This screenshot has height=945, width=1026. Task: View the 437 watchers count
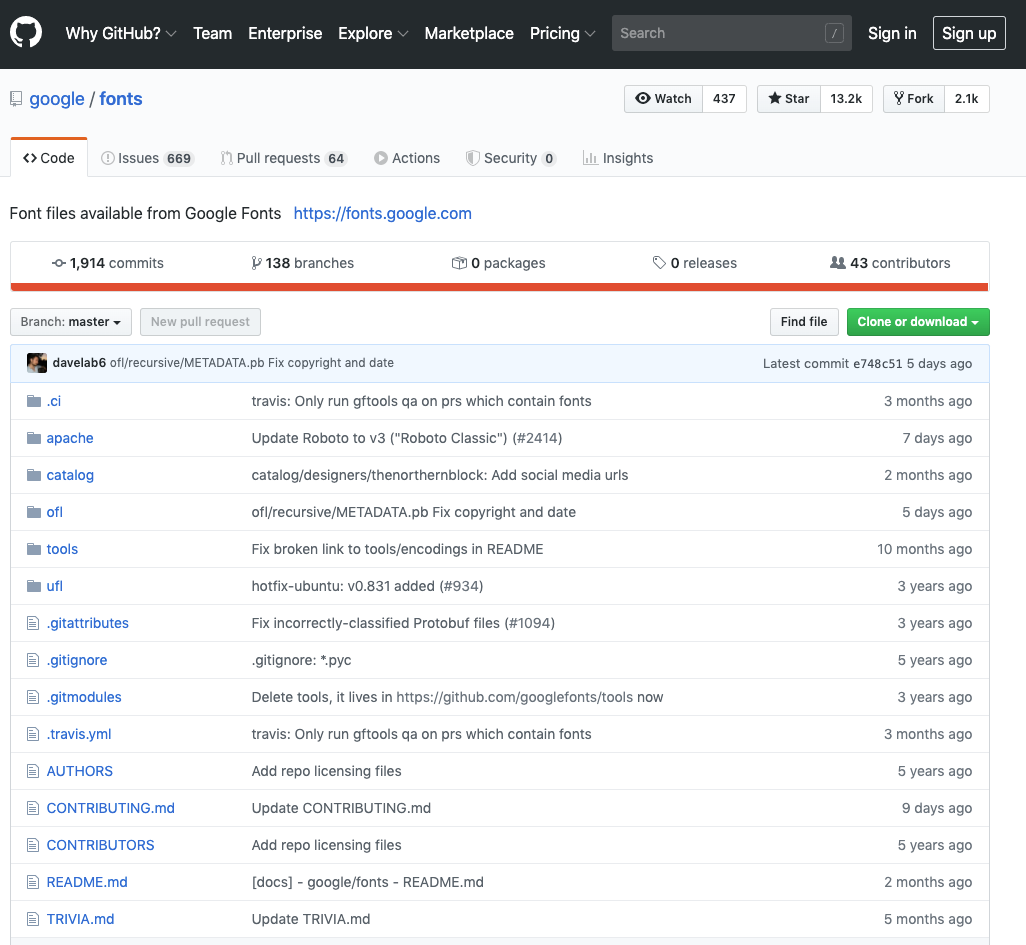coord(724,99)
